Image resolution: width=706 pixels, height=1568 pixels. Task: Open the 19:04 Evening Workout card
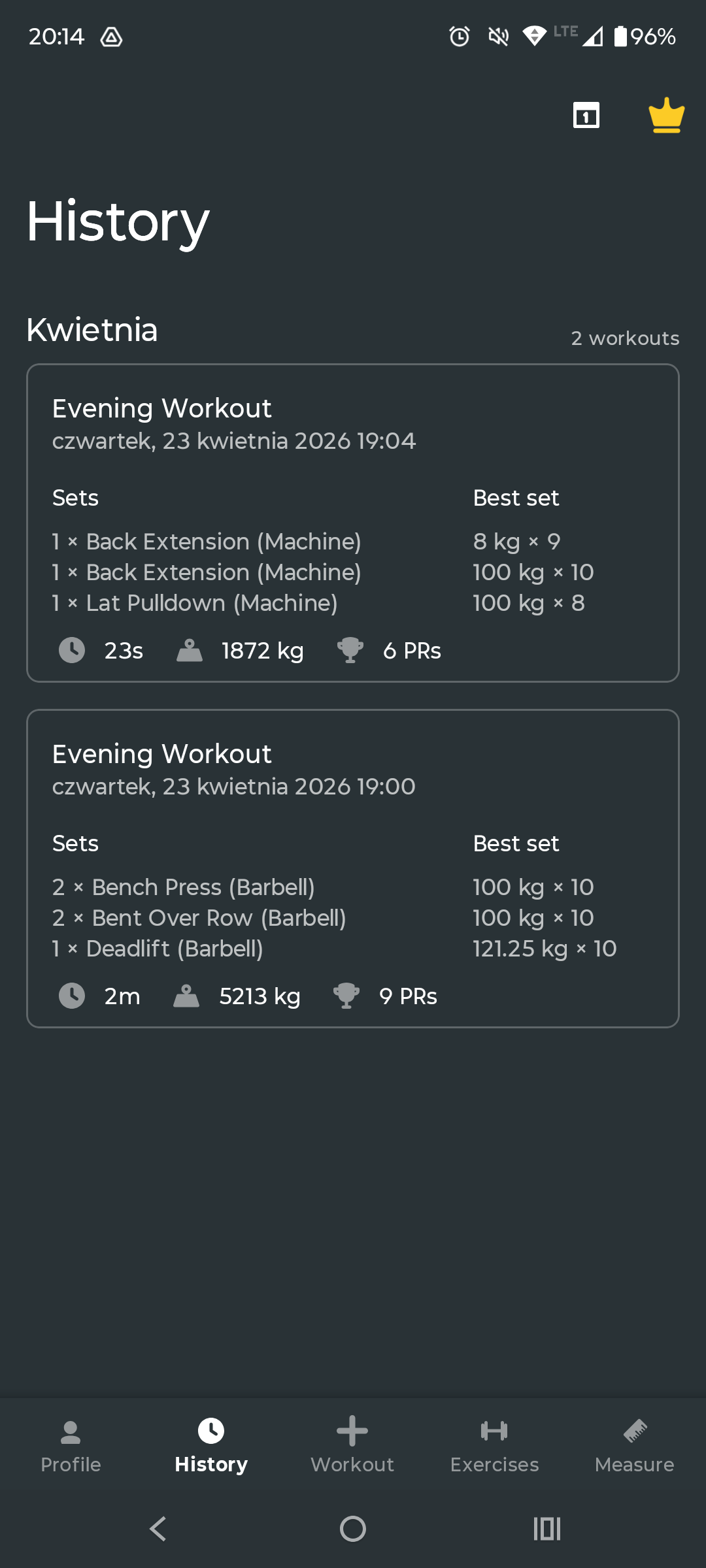(353, 425)
